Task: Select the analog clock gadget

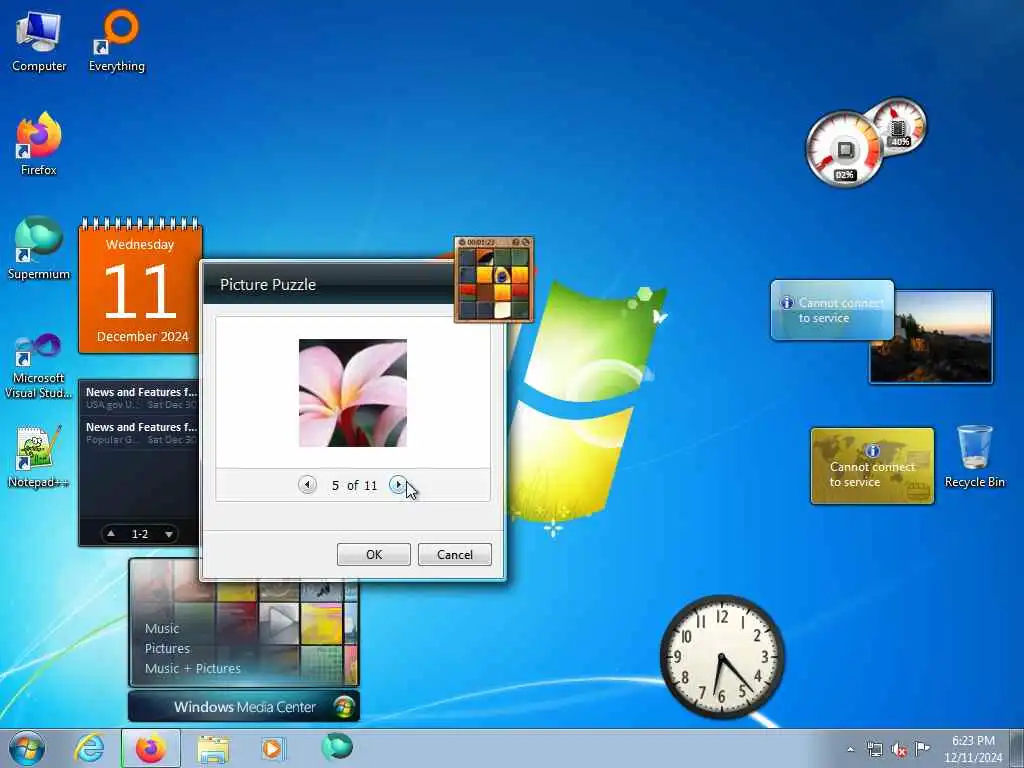Action: click(x=722, y=656)
